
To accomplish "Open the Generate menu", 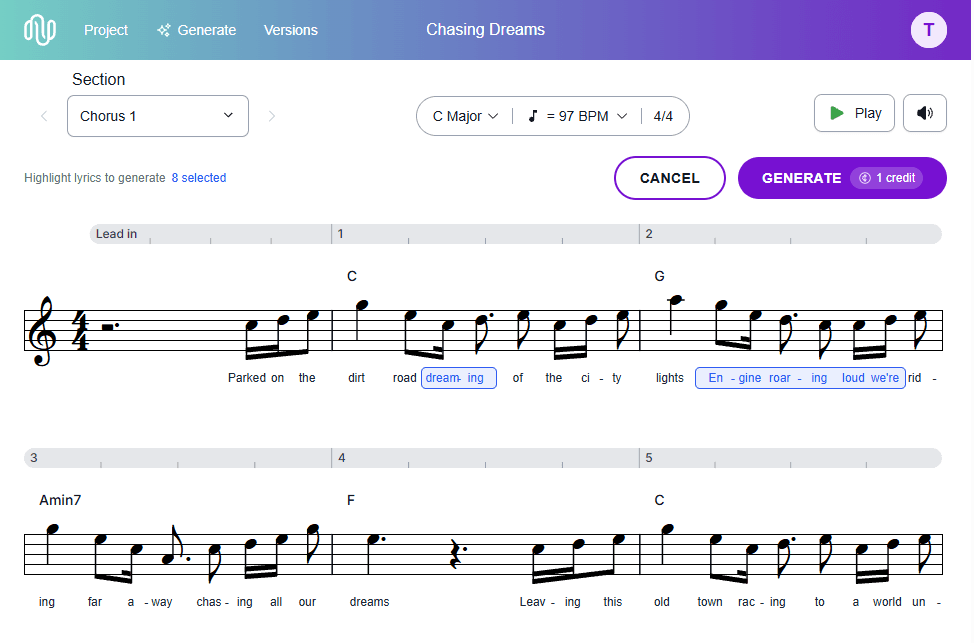I will 196,30.
